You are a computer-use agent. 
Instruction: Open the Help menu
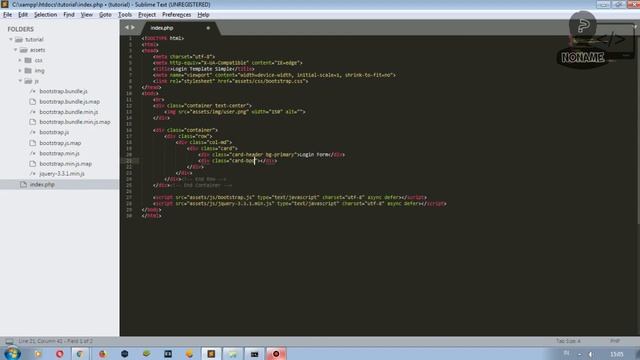click(203, 15)
